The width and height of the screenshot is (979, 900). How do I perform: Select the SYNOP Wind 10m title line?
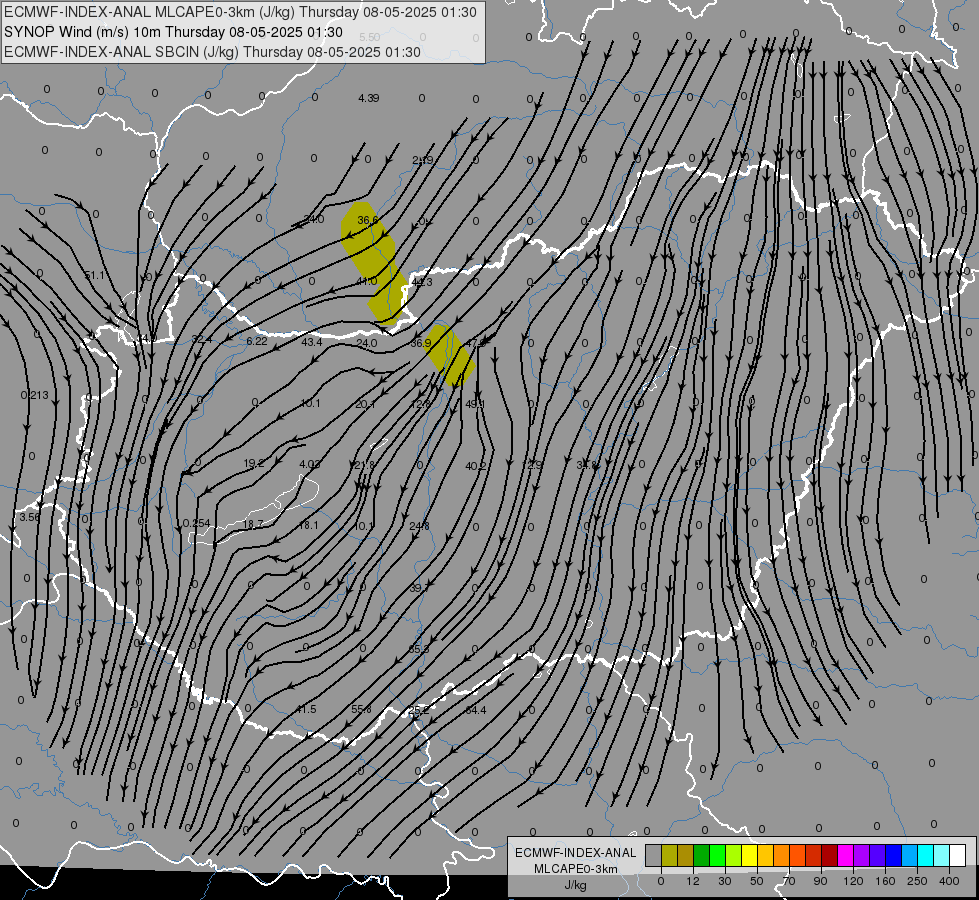point(173,32)
